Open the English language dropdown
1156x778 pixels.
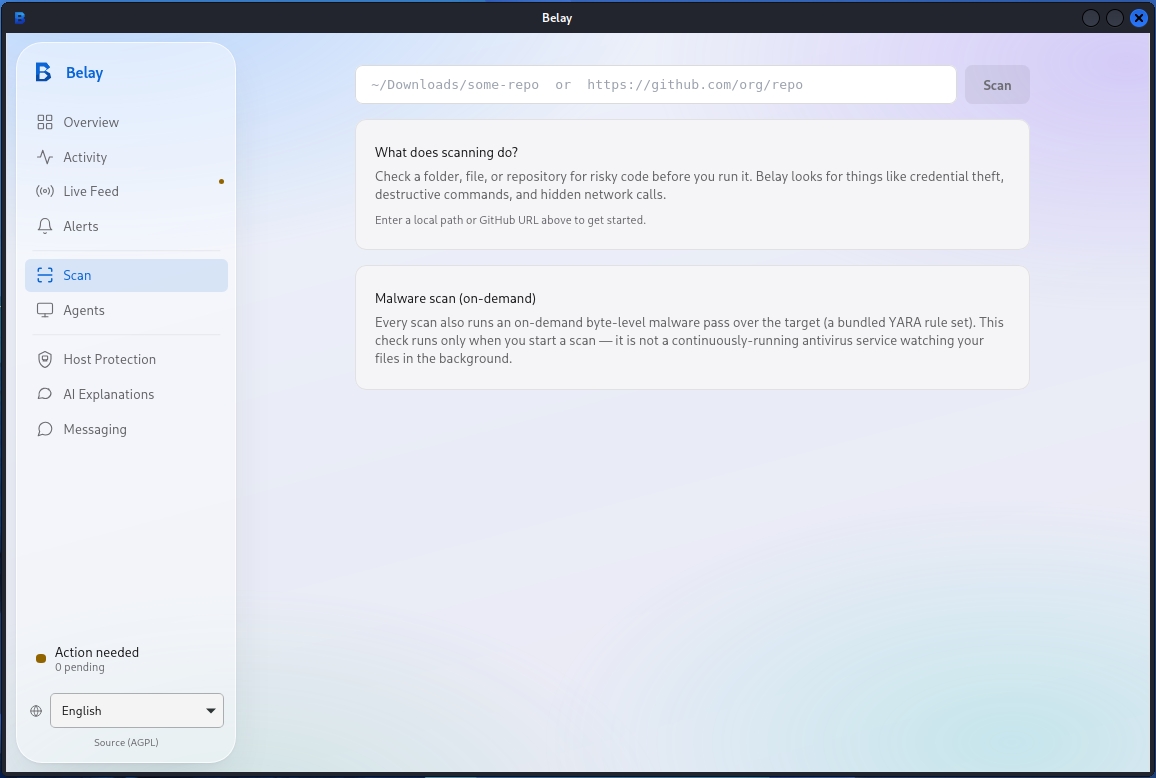click(136, 711)
